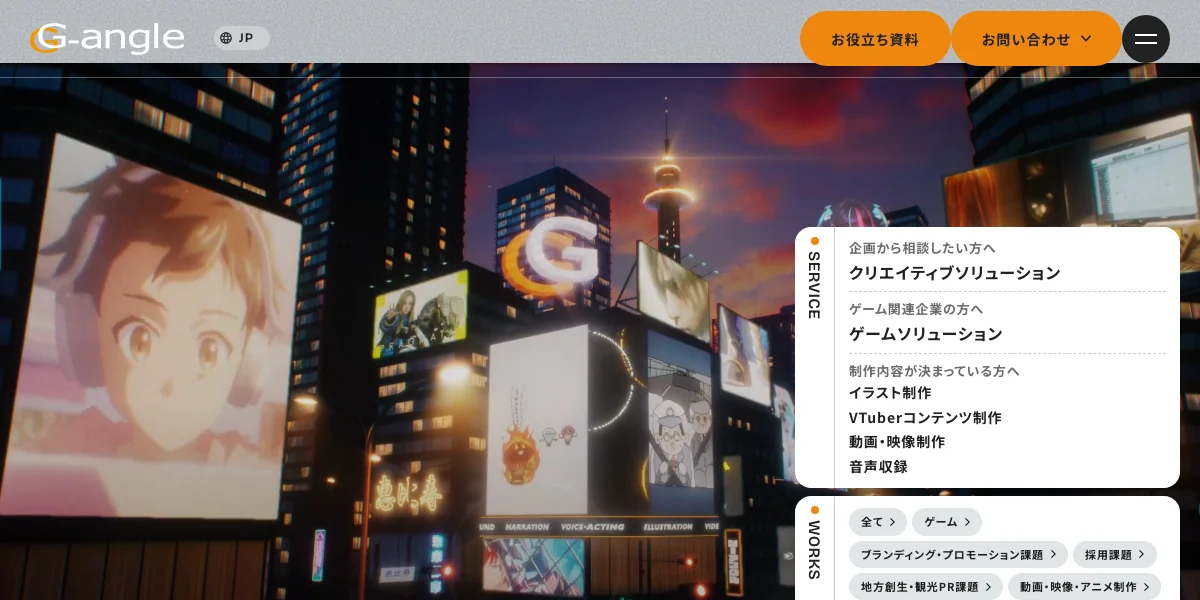The image size is (1200, 600).
Task: Click the SERVICE vertical label
Action: [x=814, y=285]
